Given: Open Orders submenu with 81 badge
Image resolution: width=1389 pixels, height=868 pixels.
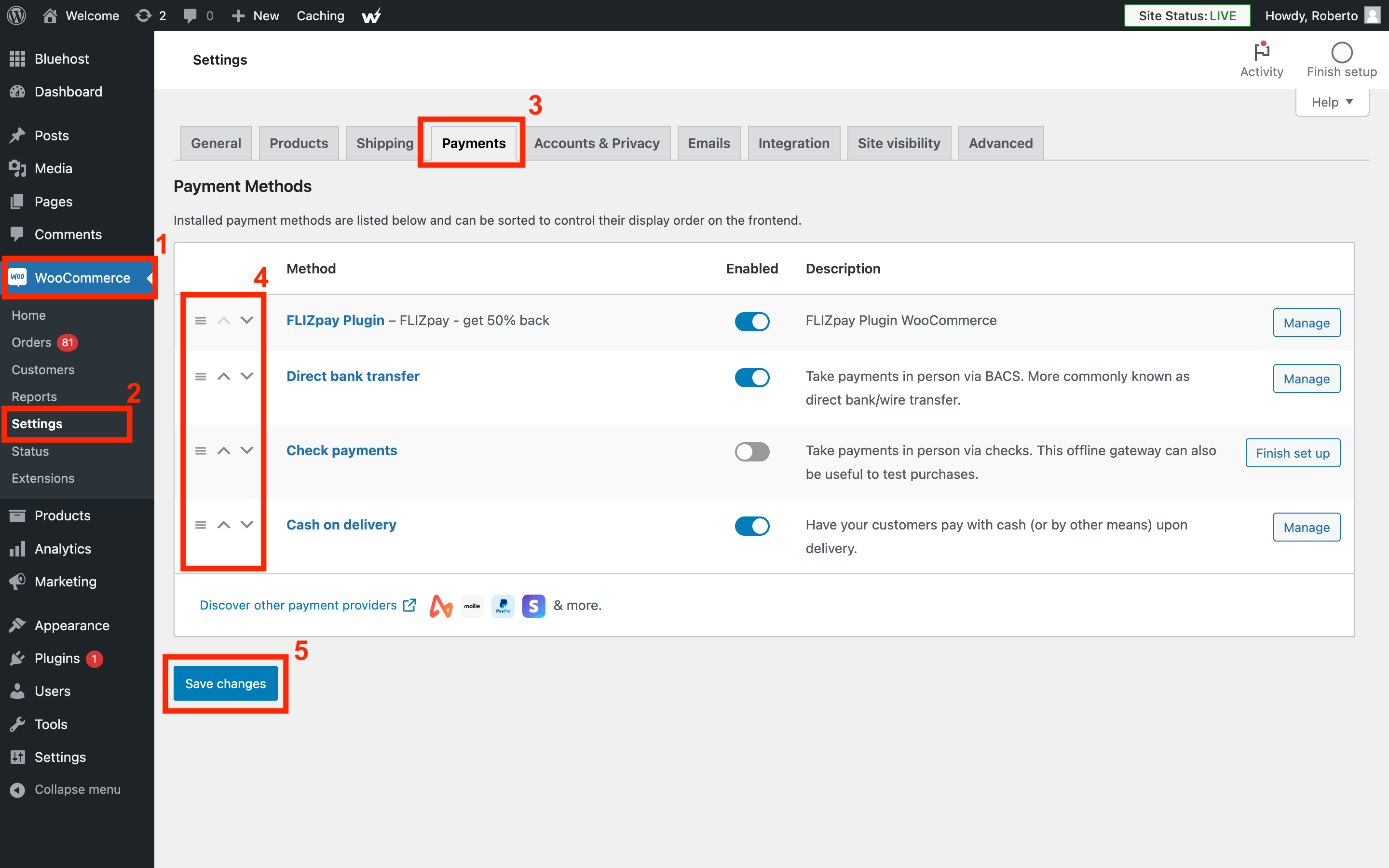Looking at the screenshot, I should [x=44, y=342].
